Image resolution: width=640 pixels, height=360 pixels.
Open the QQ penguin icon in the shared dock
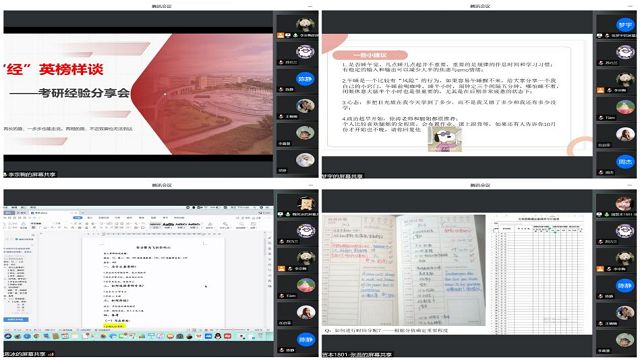(218, 336)
